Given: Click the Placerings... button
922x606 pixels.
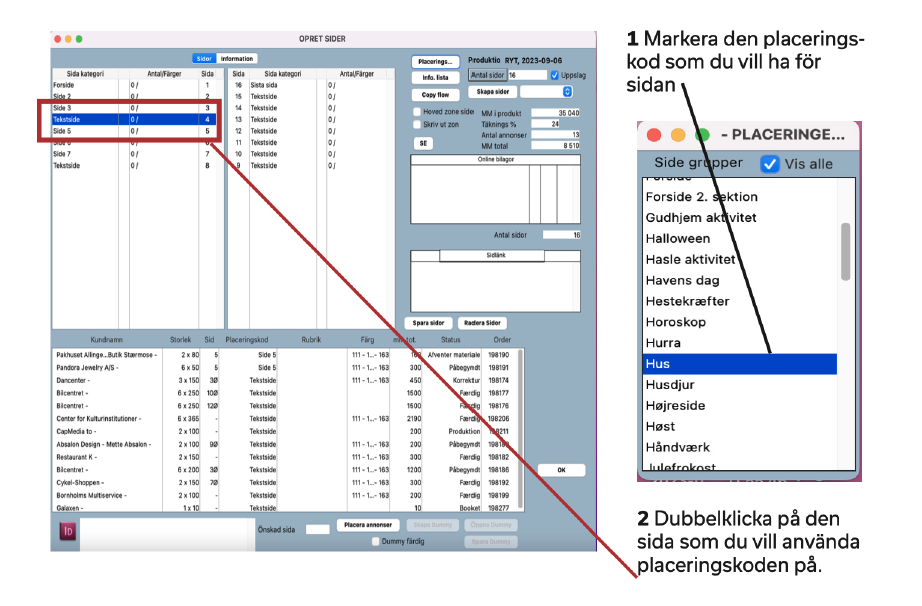Looking at the screenshot, I should click(x=435, y=61).
